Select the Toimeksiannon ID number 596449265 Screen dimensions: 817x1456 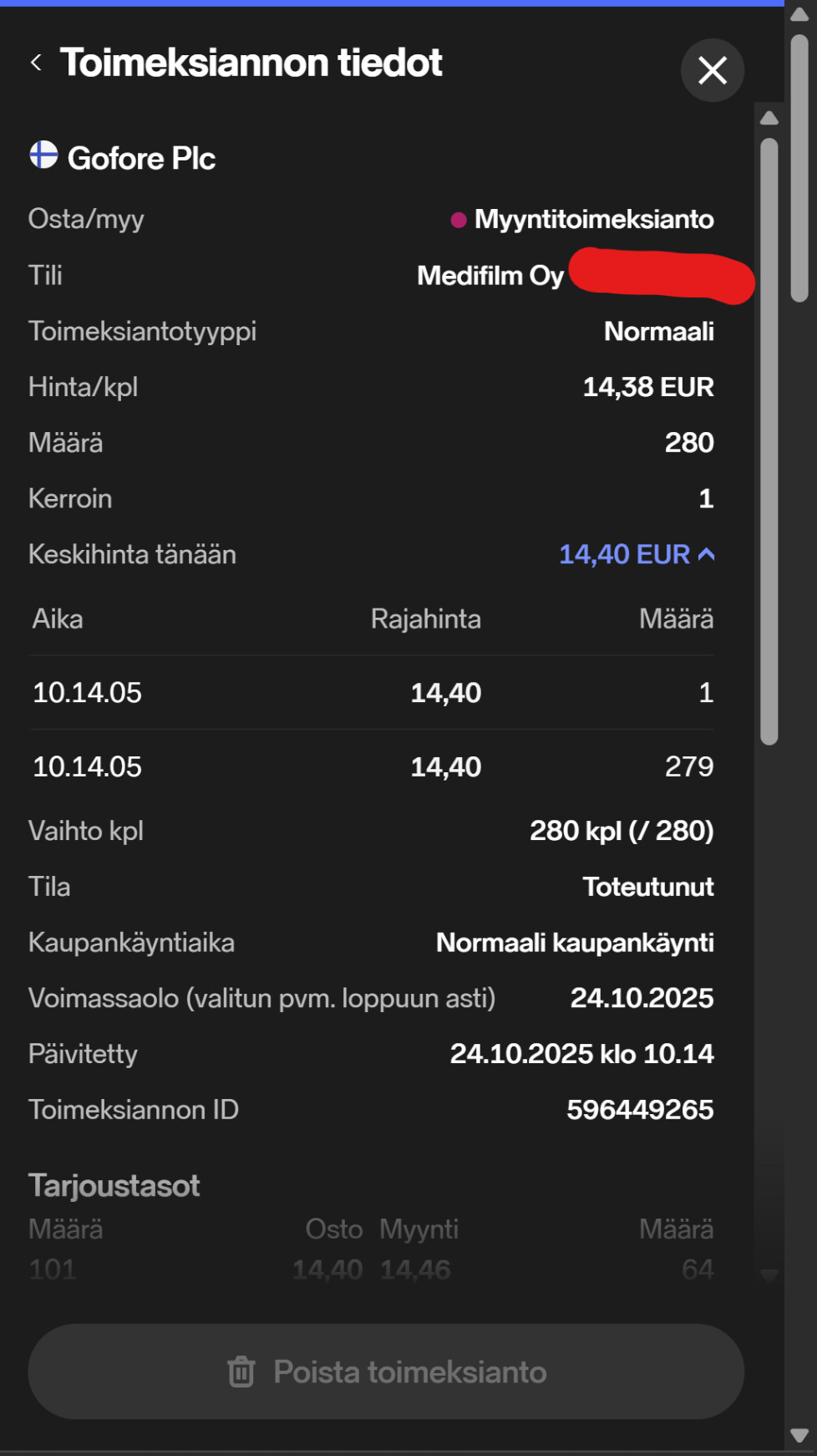click(640, 1110)
